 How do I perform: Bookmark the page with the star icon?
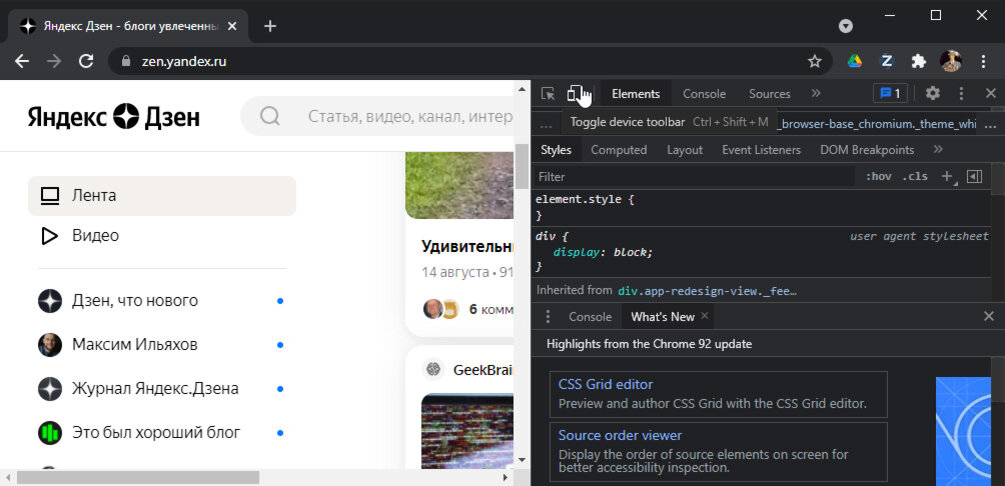814,61
